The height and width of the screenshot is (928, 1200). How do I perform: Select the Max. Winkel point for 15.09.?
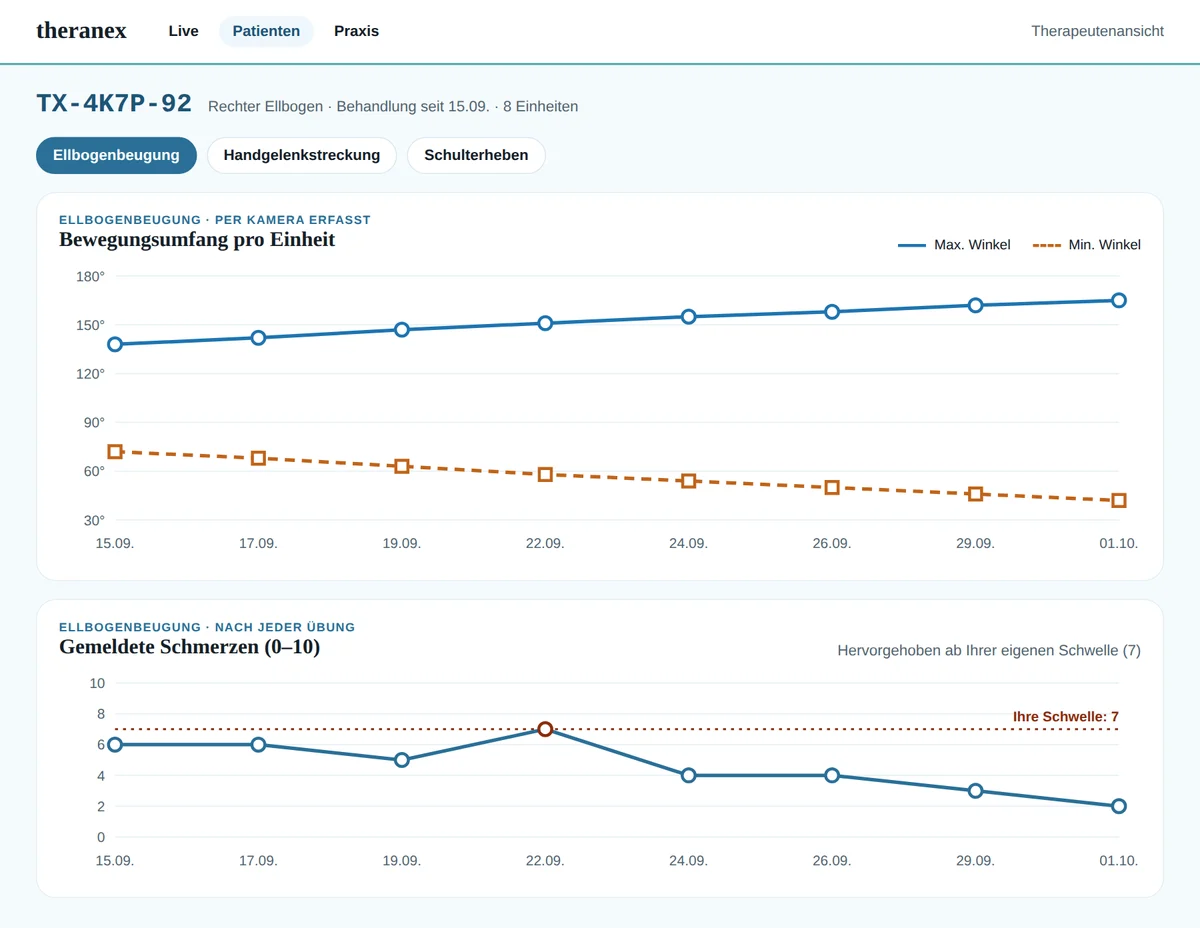(115, 344)
